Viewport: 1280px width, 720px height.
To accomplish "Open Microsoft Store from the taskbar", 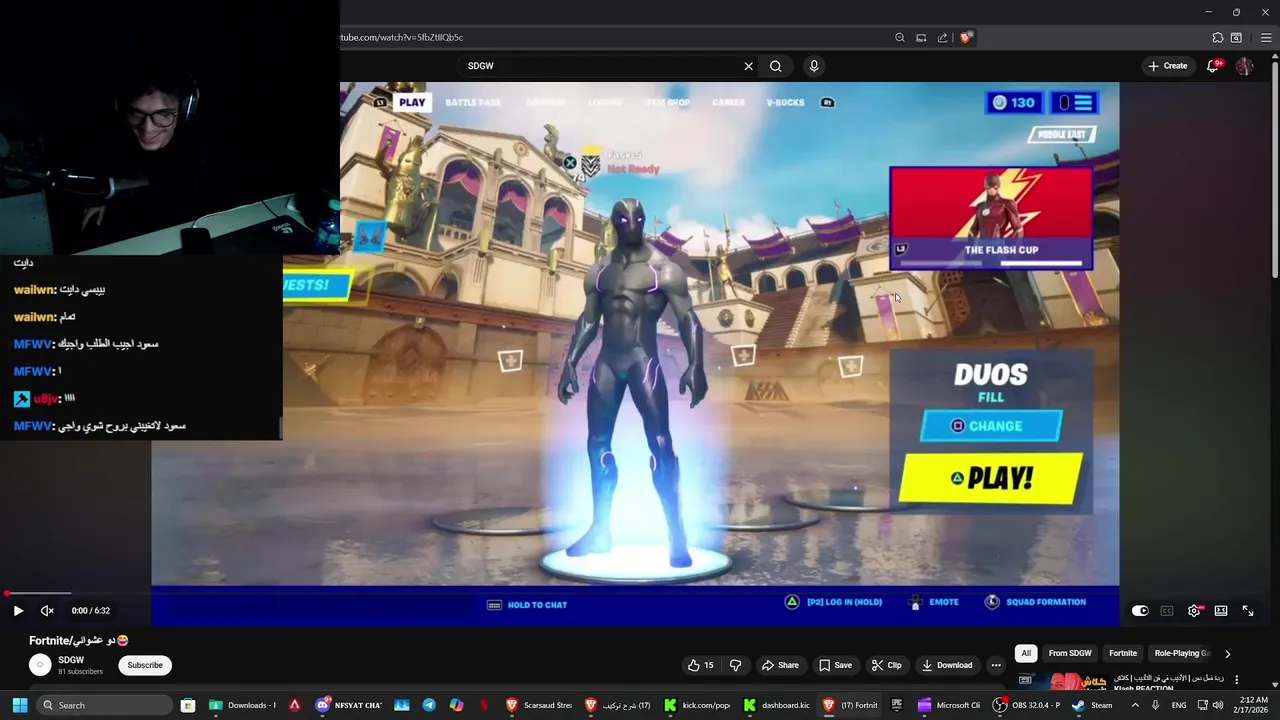I will [x=188, y=705].
